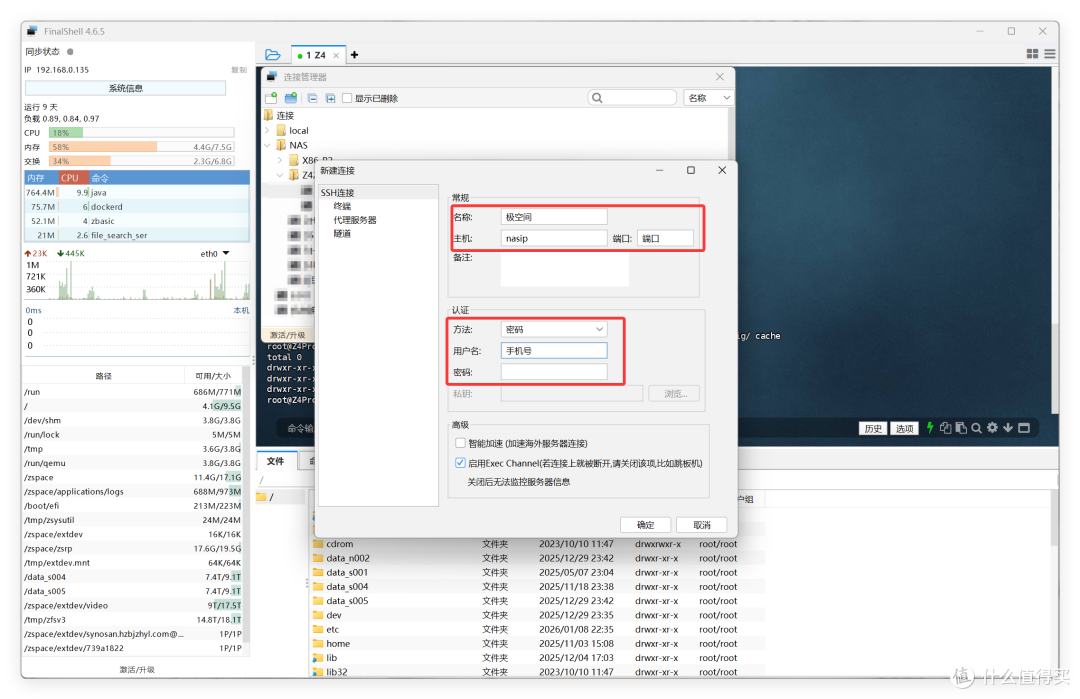Collapse the 'NAS' tree node

[x=267, y=145]
